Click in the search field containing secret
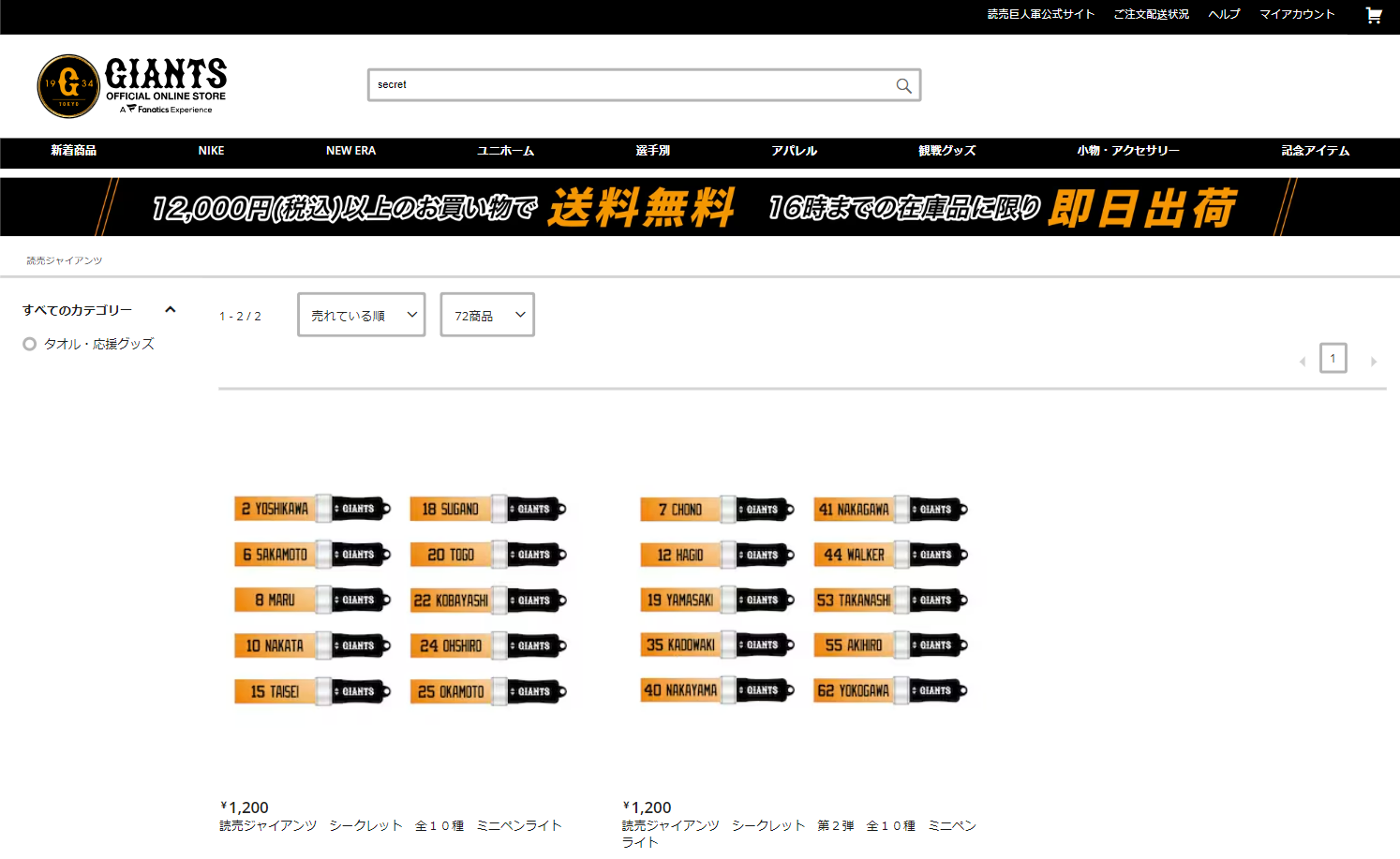Screen dimensions: 1400x859 pos(628,85)
